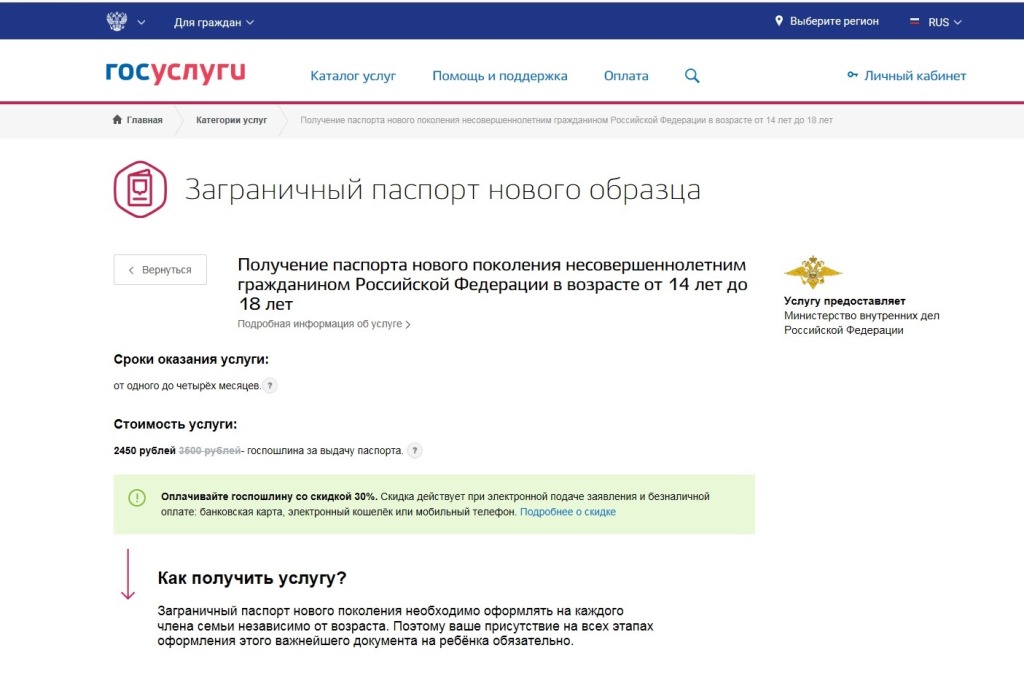Click the location pin icon
The height and width of the screenshot is (683, 1024).
778,21
